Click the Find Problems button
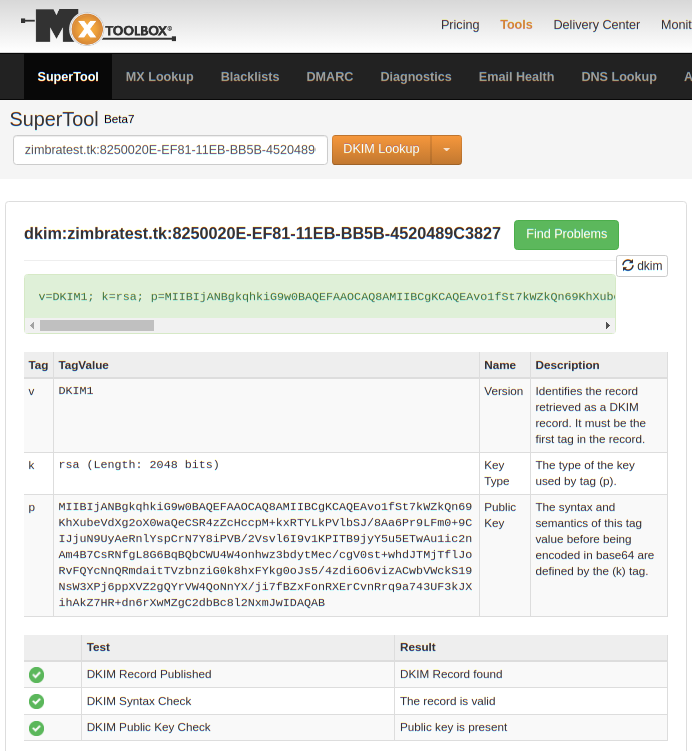This screenshot has width=692, height=751. coord(566,234)
